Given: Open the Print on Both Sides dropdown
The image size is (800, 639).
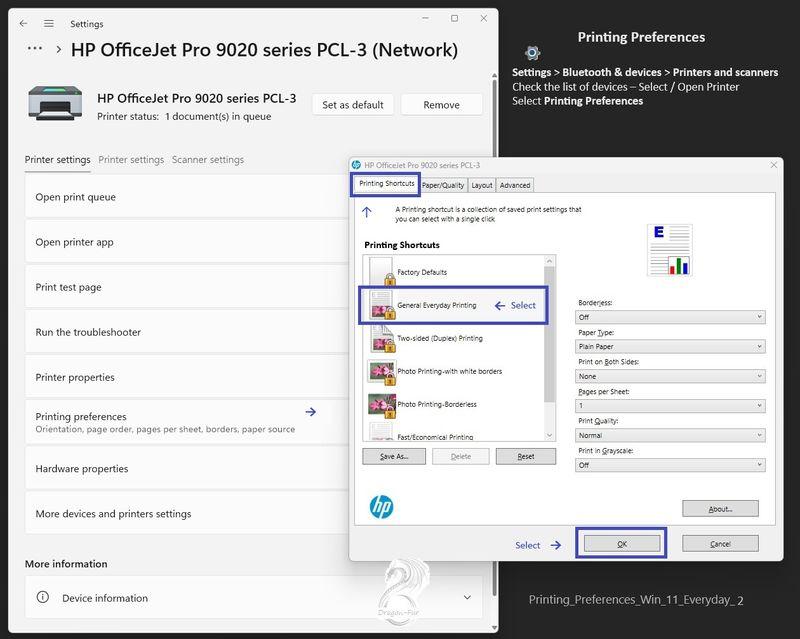Looking at the screenshot, I should [670, 376].
